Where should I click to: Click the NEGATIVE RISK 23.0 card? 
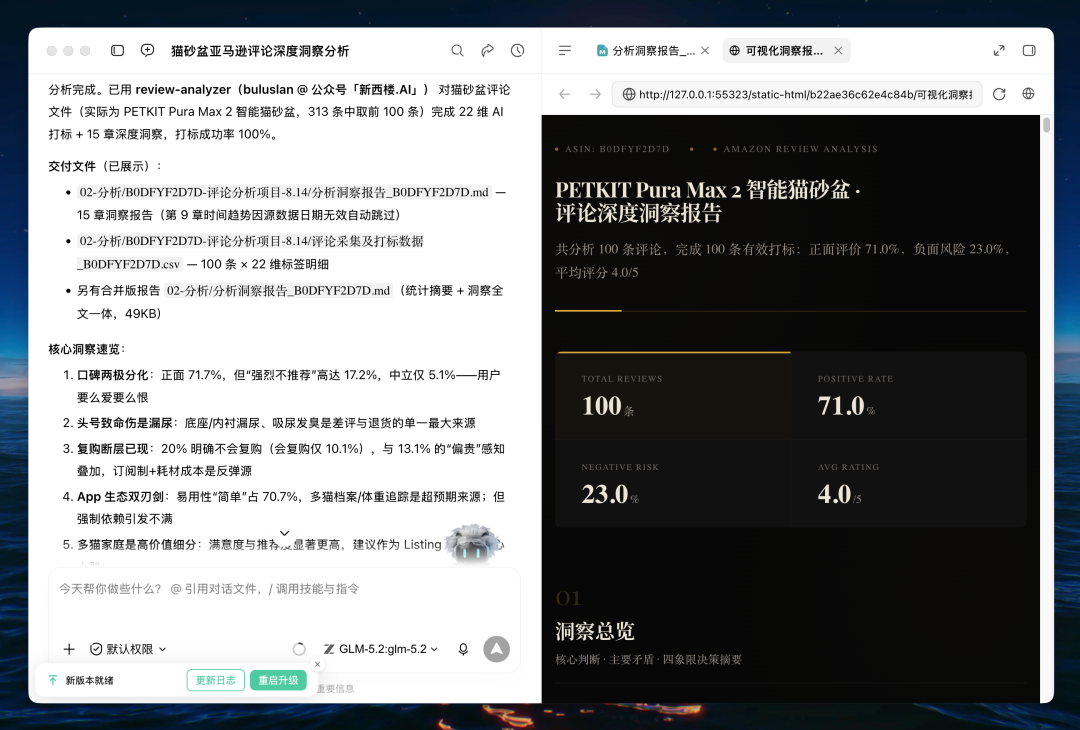tap(673, 483)
